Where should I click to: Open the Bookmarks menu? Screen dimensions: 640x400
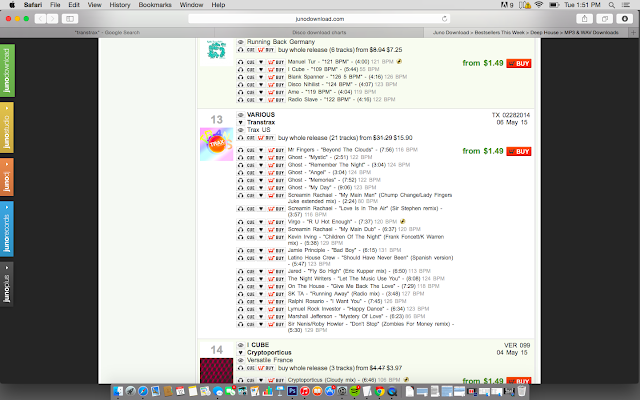[x=155, y=5]
